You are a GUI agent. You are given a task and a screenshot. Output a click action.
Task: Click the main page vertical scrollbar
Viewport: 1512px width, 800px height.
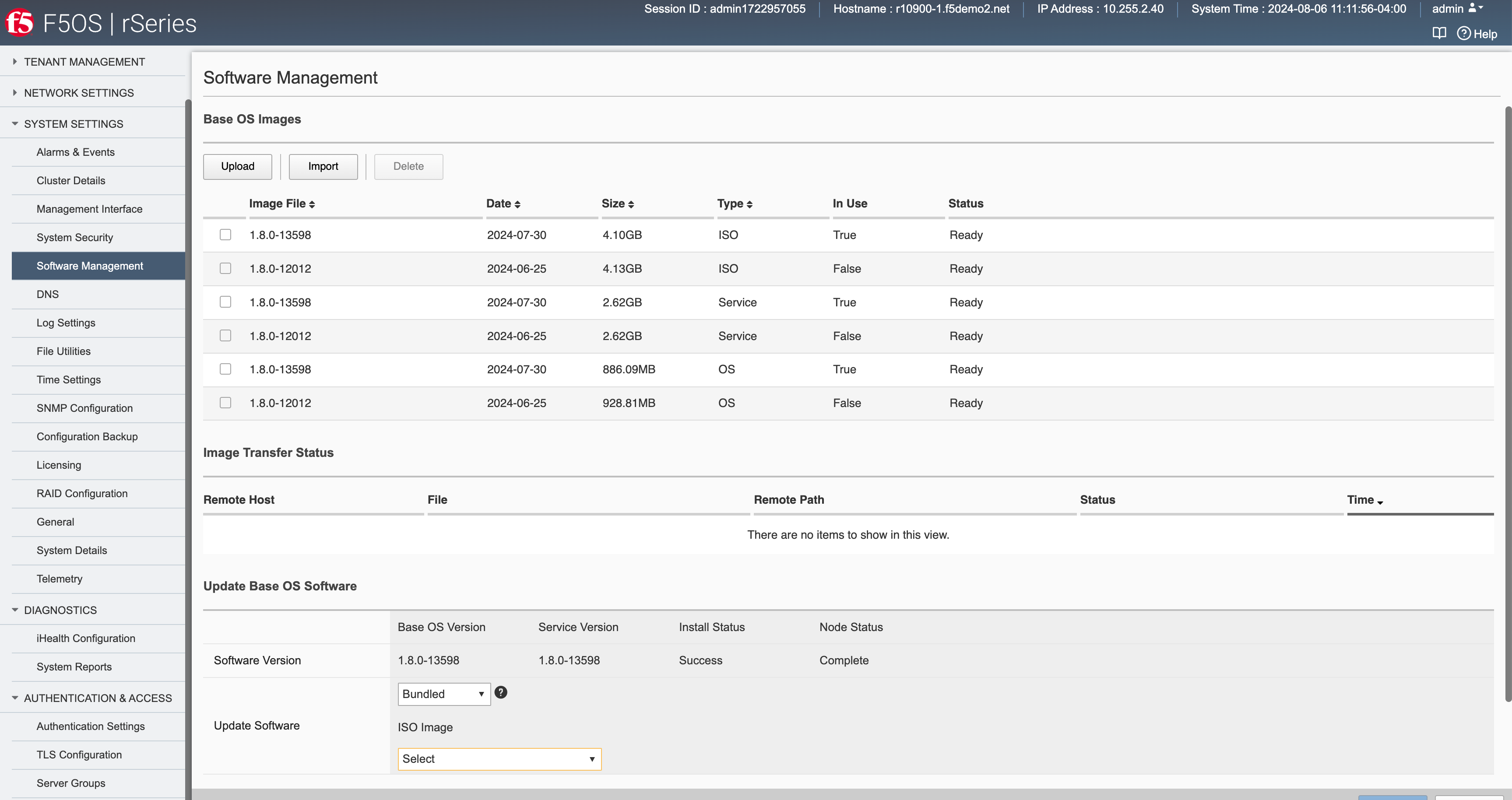pos(1508,404)
